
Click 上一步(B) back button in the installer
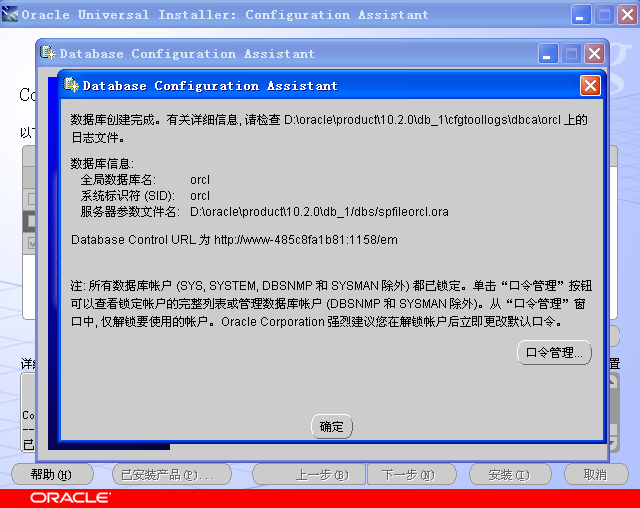[x=309, y=475]
